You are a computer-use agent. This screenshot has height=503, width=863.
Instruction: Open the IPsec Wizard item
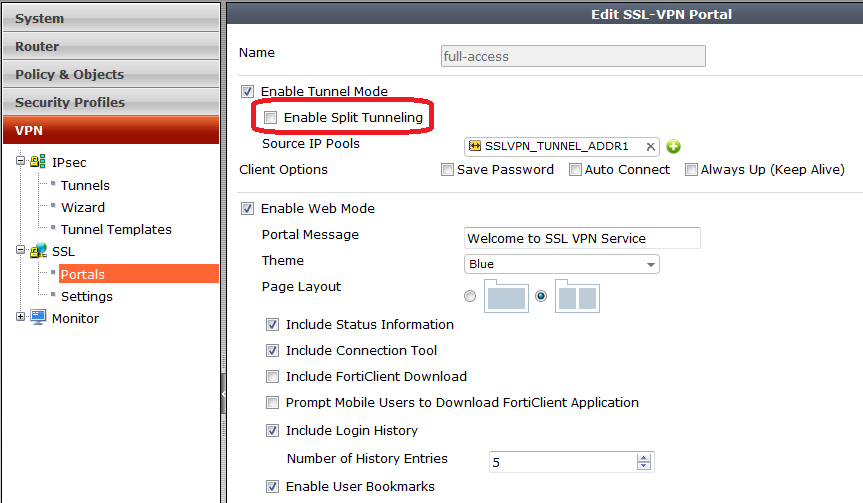(83, 207)
